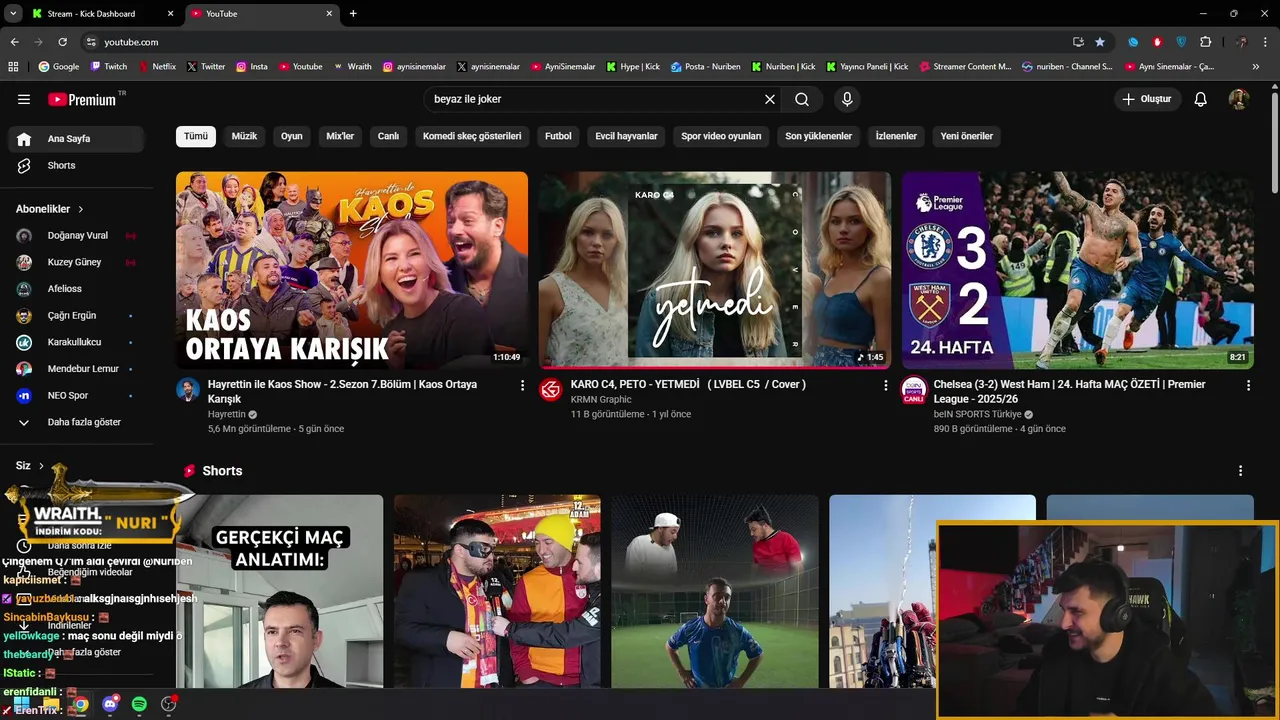
Task: Open Chrome from the taskbar
Action: point(80,704)
